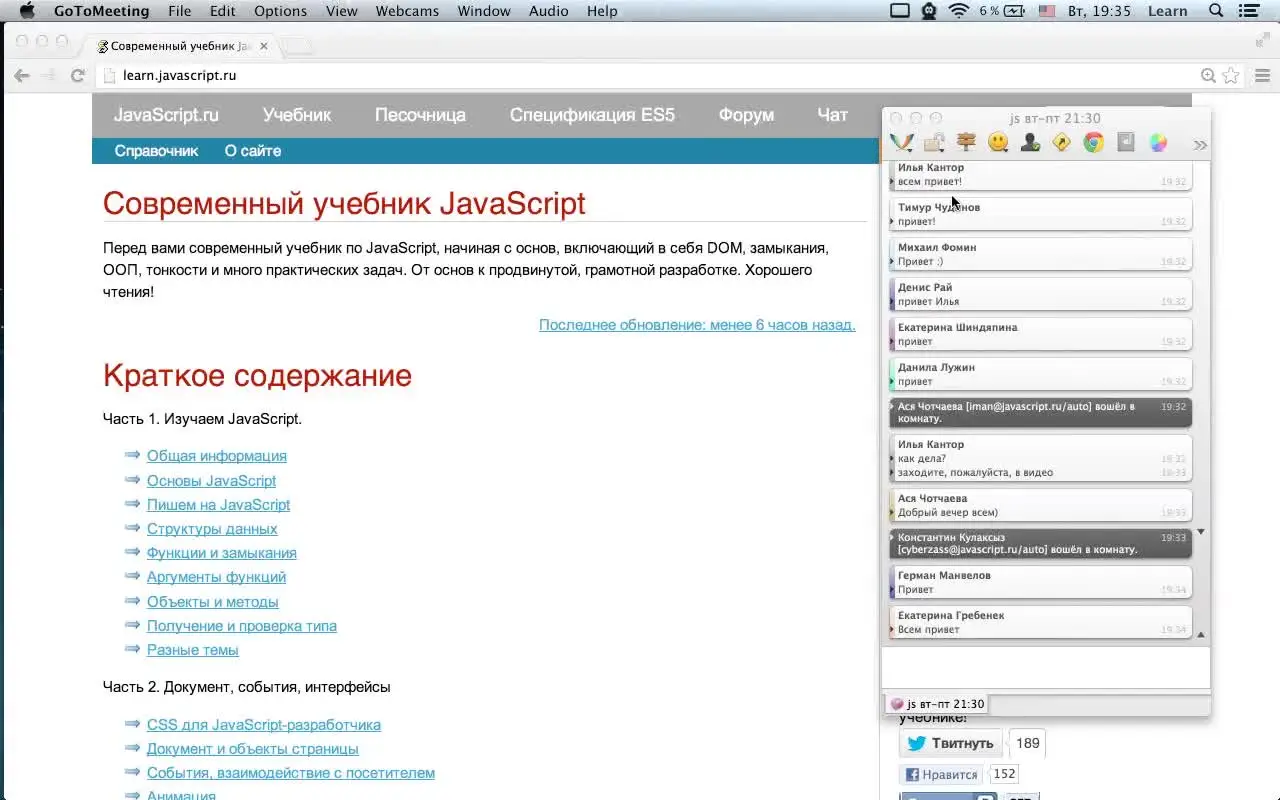
Task: Click the battery 6 % indicator
Action: coord(1002,11)
